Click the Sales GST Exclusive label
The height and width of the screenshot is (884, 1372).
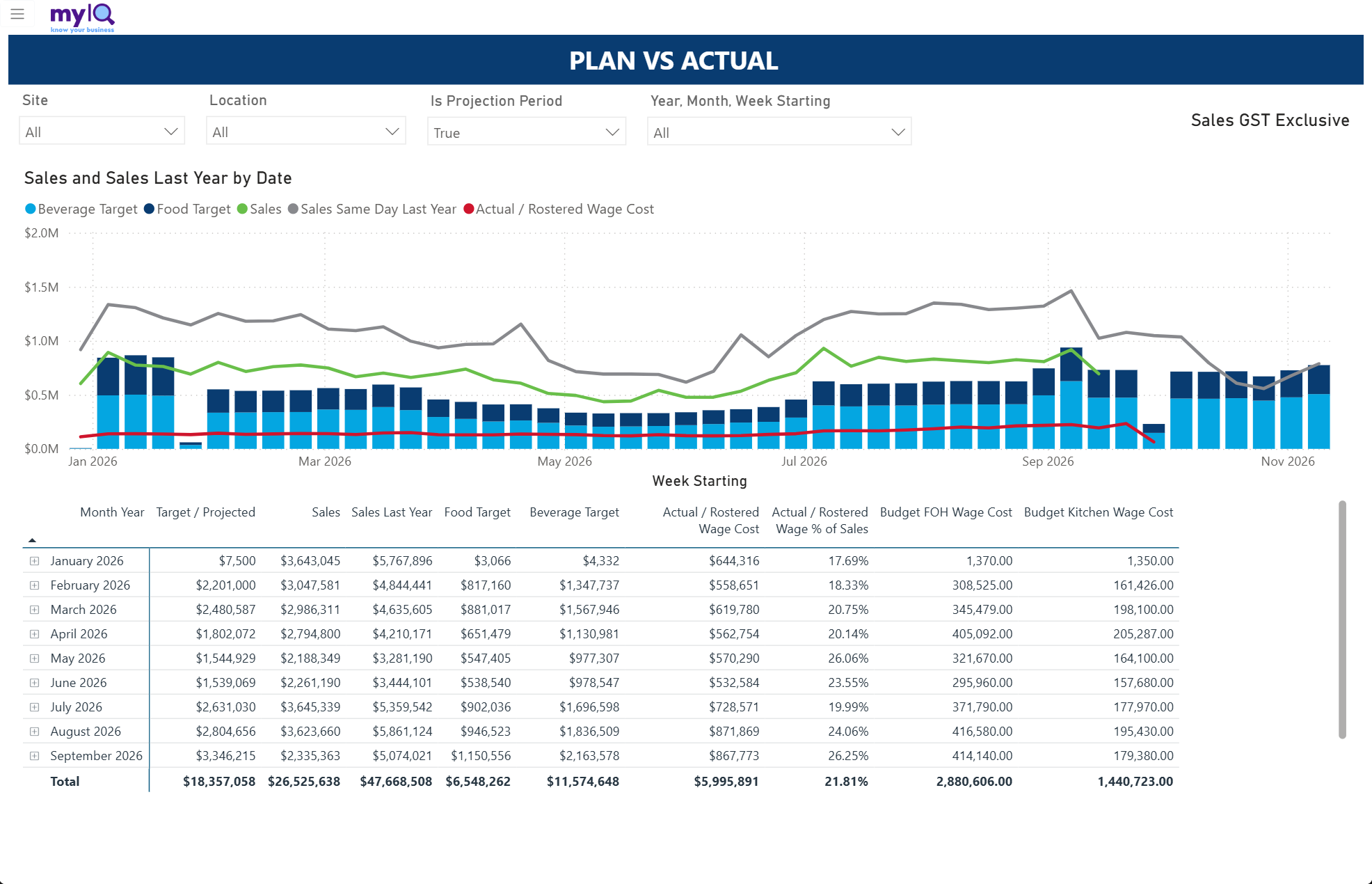tap(1270, 120)
